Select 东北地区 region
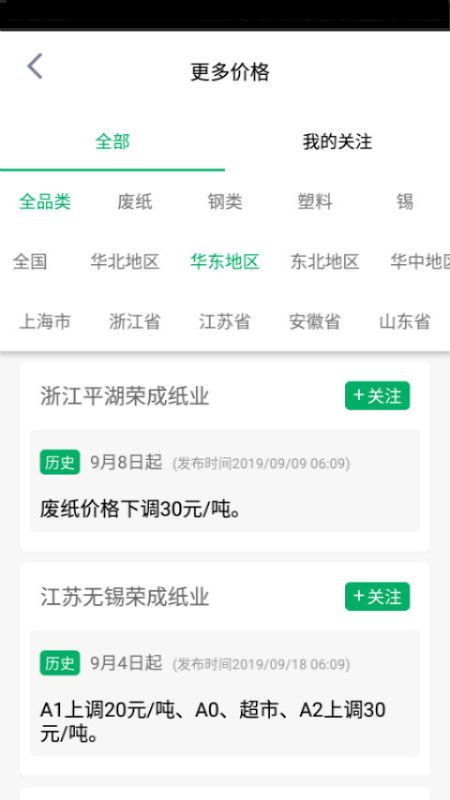The width and height of the screenshot is (450, 800). pos(325,262)
